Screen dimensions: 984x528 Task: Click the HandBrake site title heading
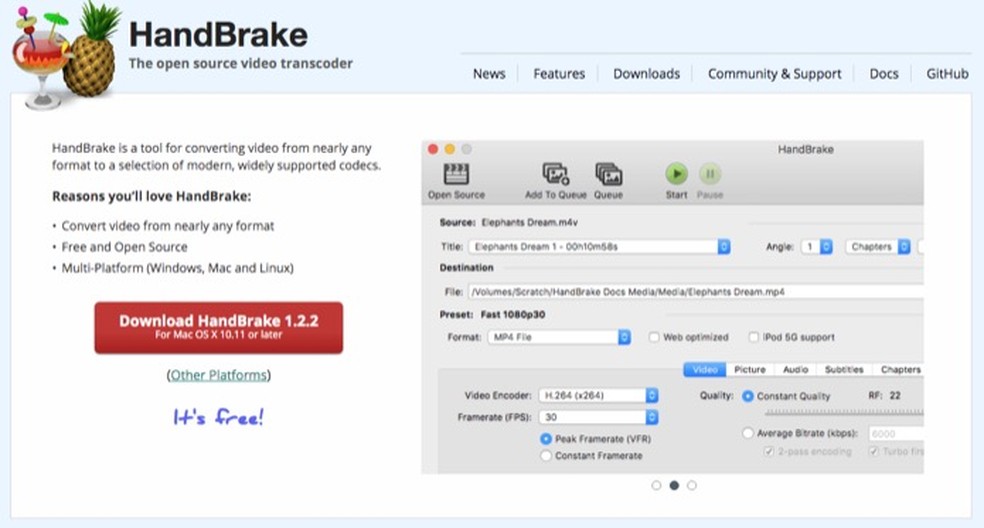[x=218, y=35]
